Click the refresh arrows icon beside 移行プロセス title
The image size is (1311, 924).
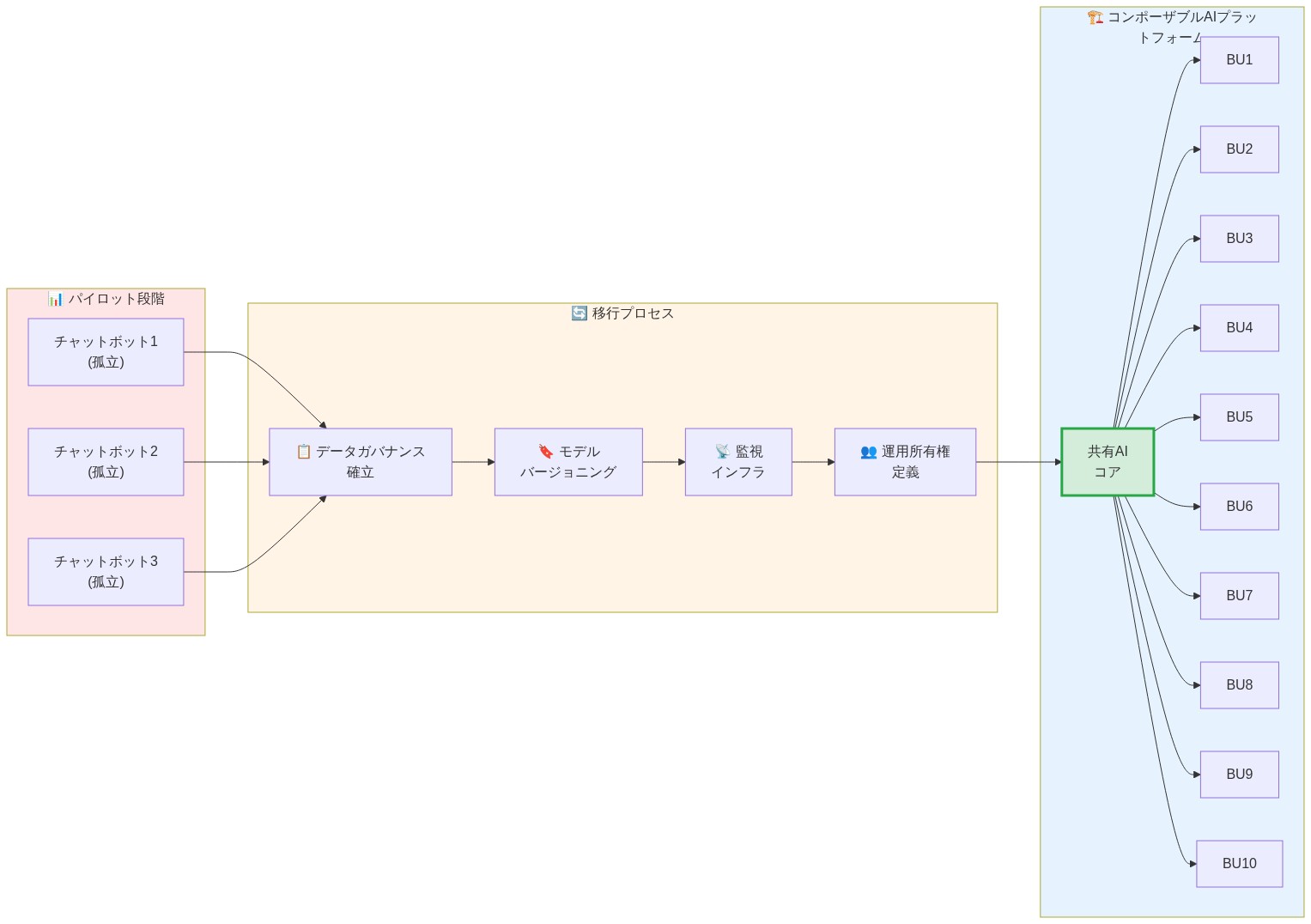(x=579, y=313)
